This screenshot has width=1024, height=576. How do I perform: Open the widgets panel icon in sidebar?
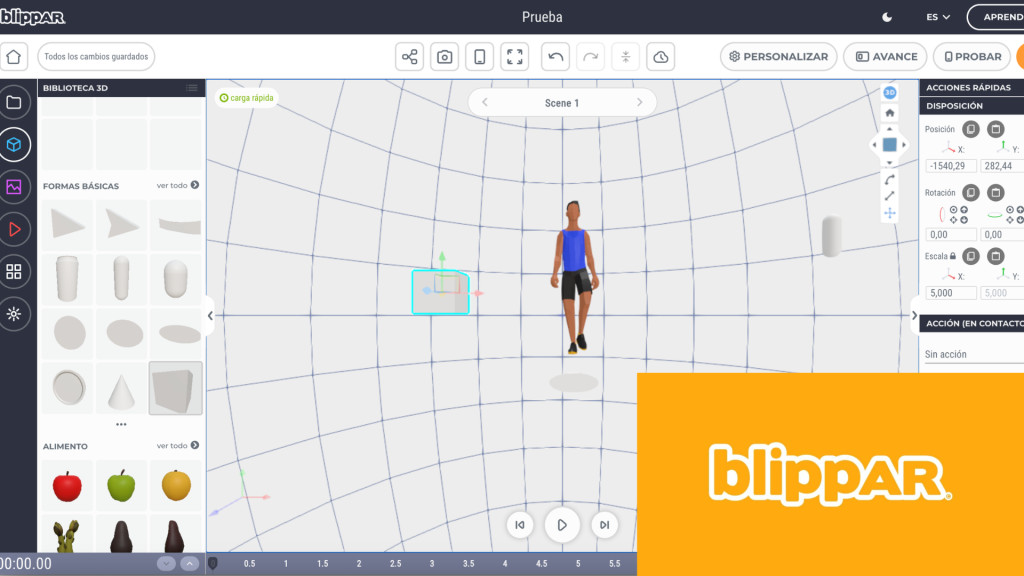coord(15,271)
